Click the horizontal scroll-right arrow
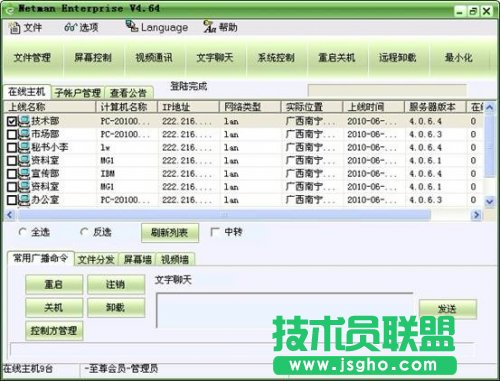 click(x=476, y=215)
